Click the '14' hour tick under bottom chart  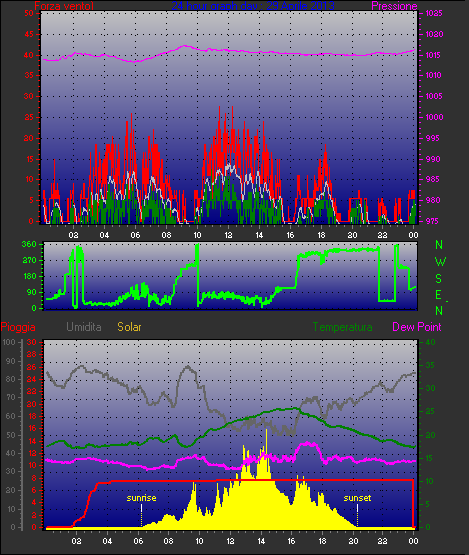click(x=261, y=541)
